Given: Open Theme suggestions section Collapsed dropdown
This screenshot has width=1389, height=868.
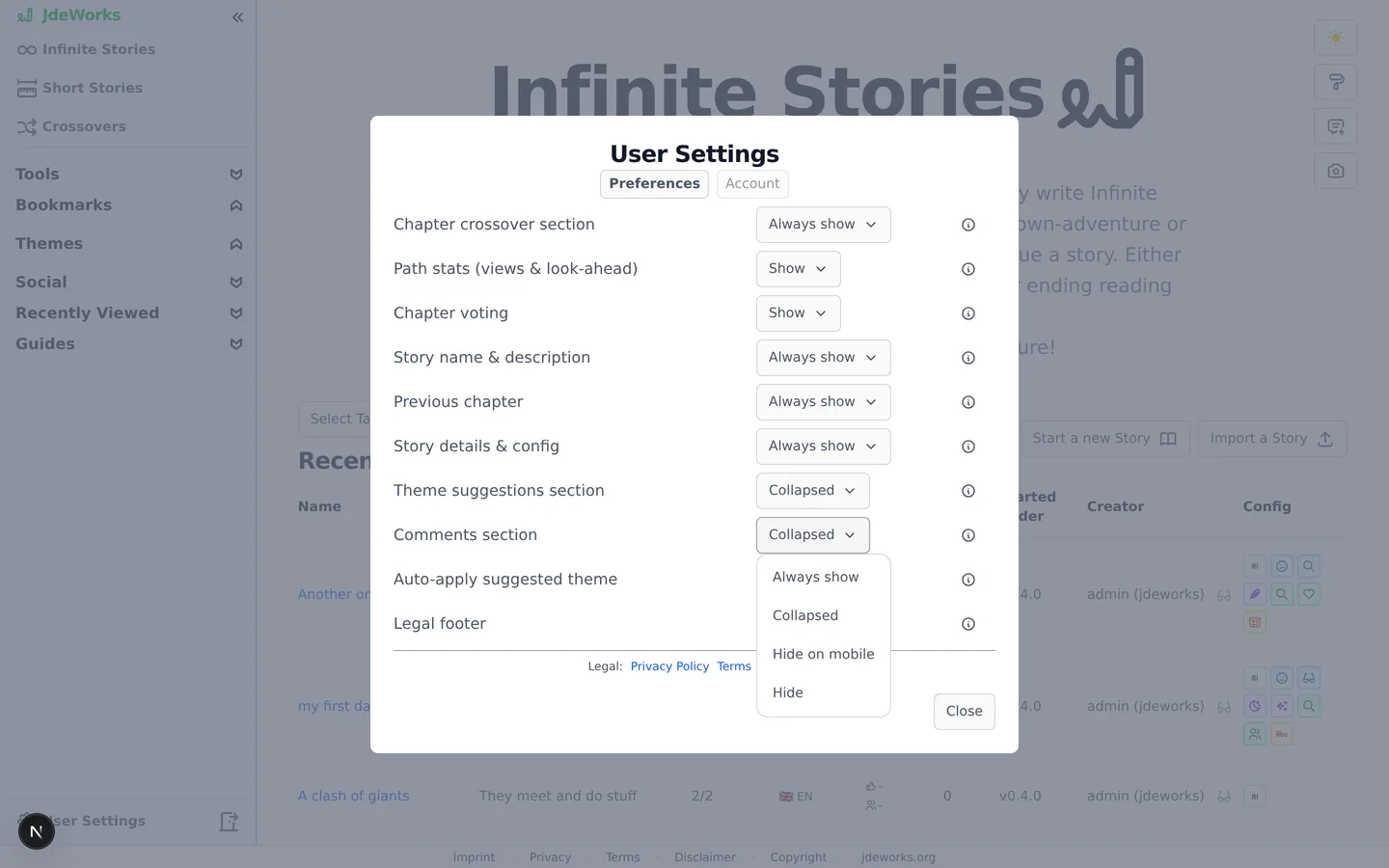Looking at the screenshot, I should pos(812,491).
